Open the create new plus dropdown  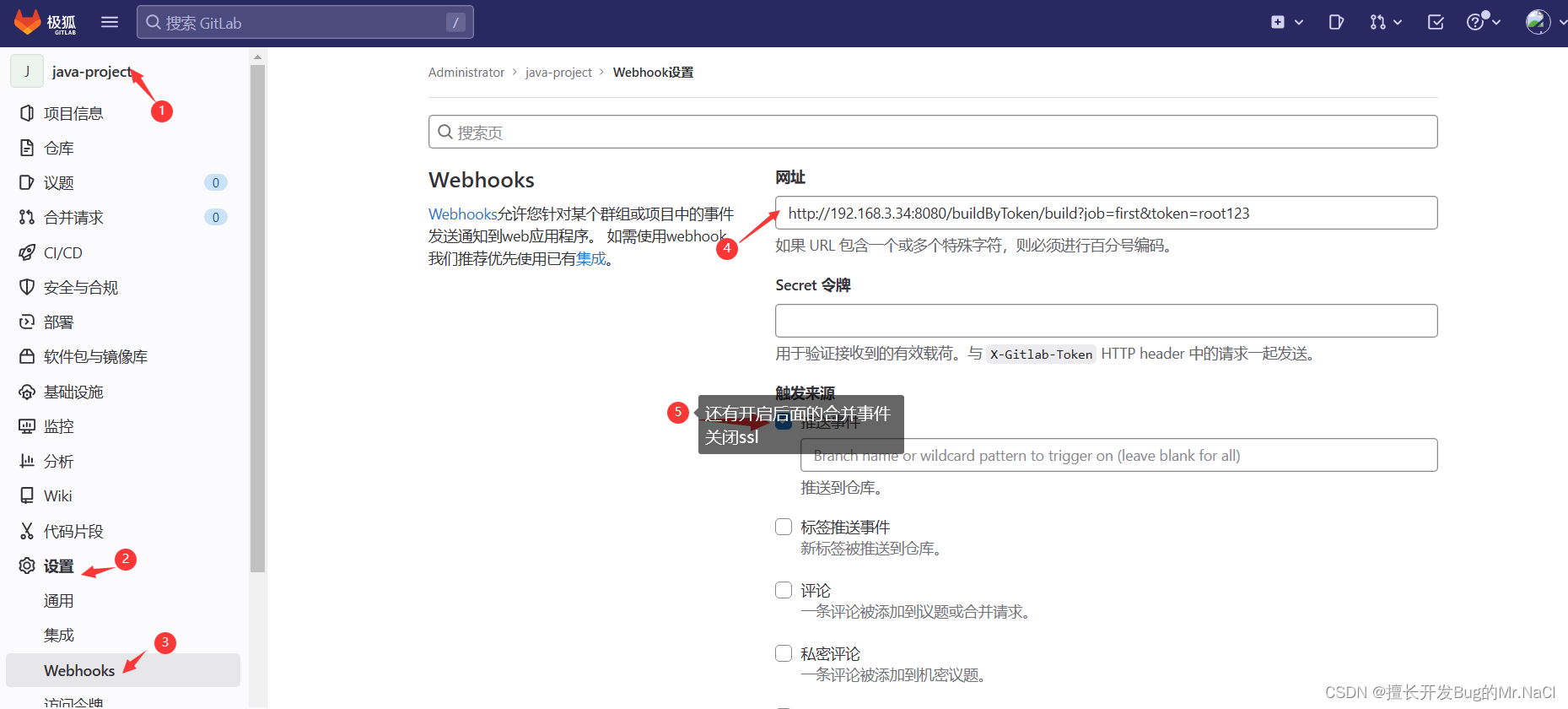point(1287,22)
